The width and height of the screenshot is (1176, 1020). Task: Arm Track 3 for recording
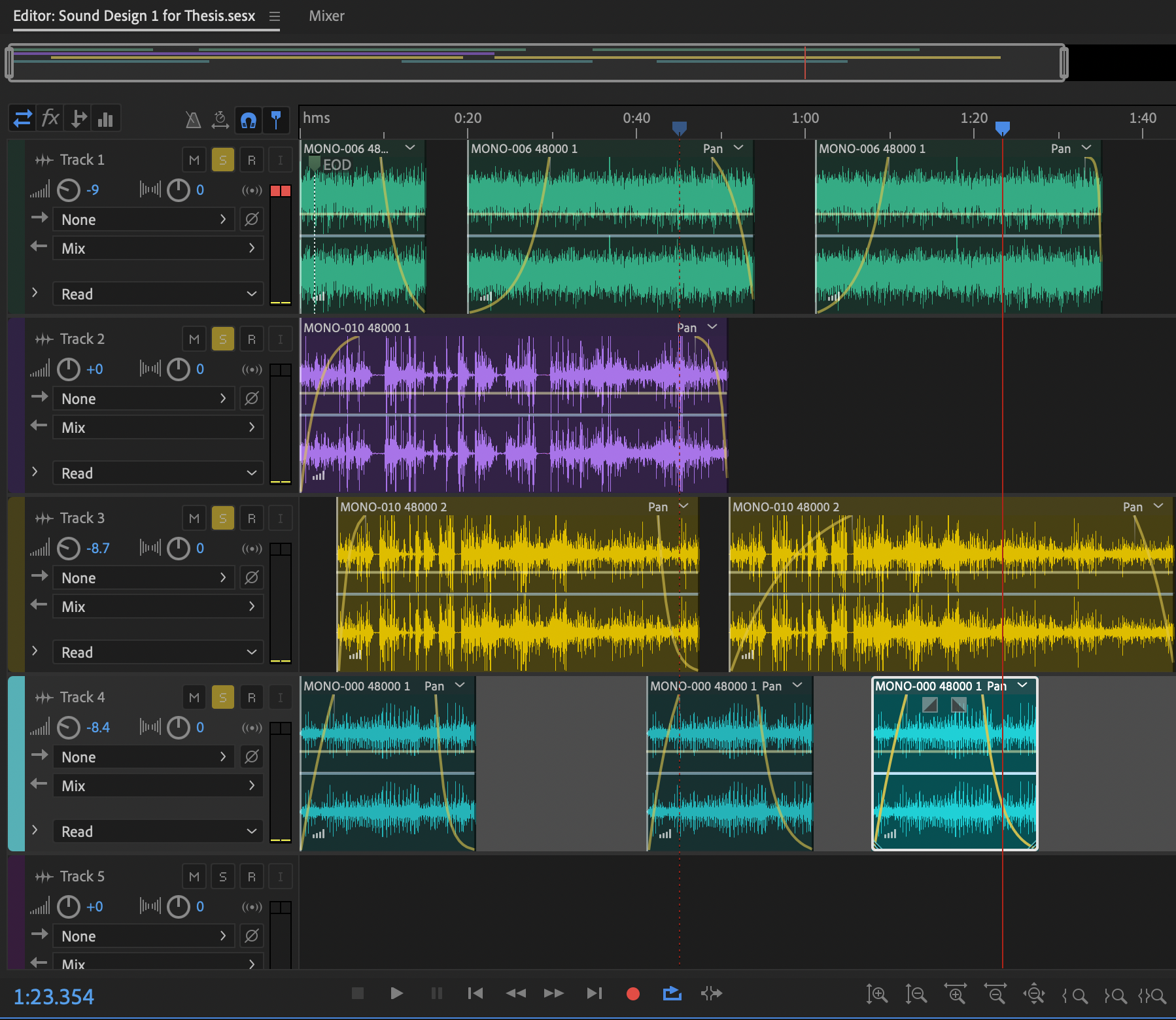click(x=252, y=518)
